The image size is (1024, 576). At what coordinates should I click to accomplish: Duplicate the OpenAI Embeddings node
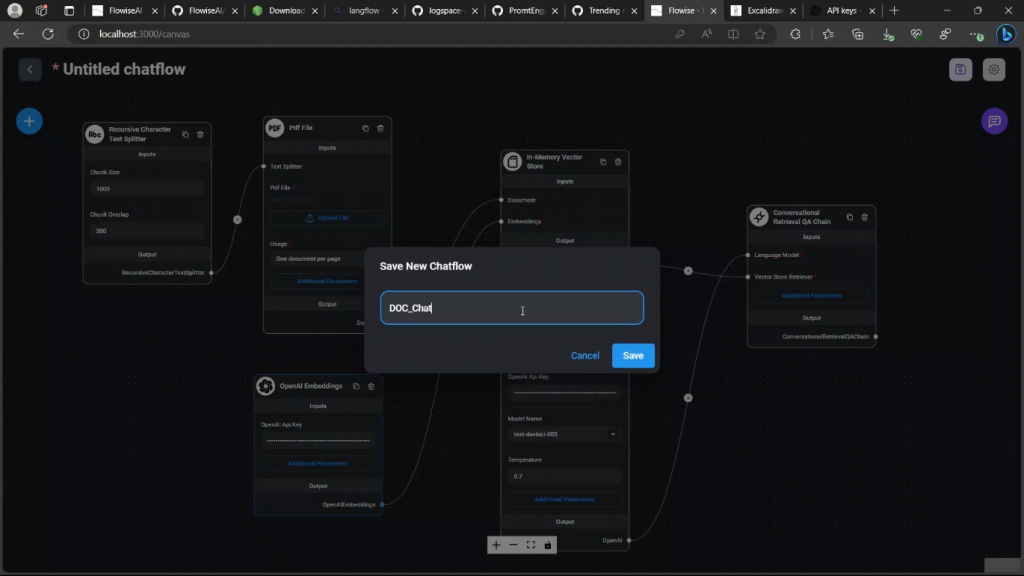[356, 386]
